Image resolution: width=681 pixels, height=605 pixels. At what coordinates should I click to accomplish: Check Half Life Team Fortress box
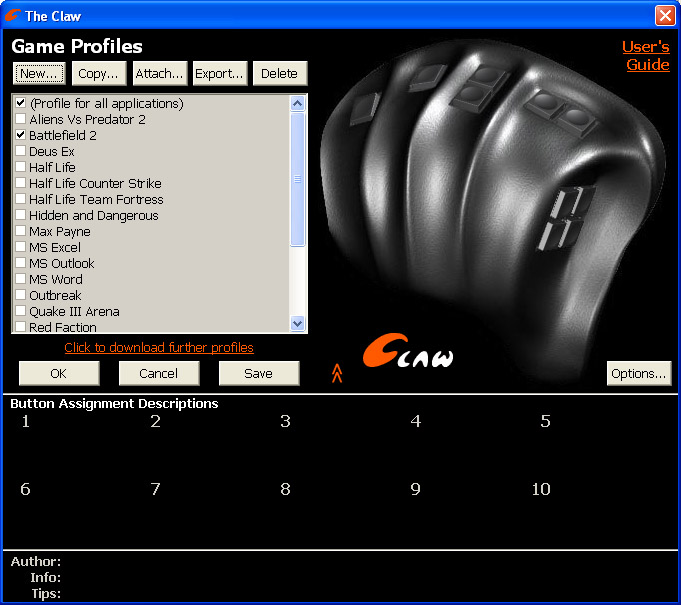tap(20, 199)
